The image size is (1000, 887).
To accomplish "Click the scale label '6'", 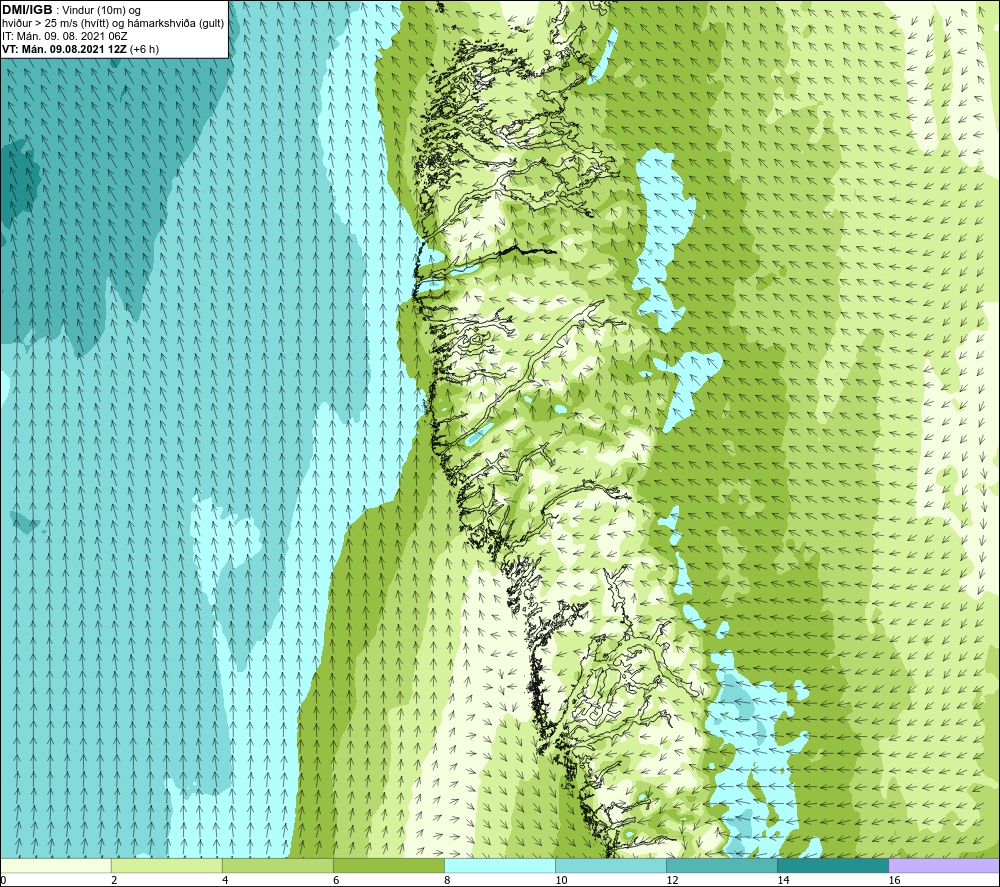I will (336, 881).
